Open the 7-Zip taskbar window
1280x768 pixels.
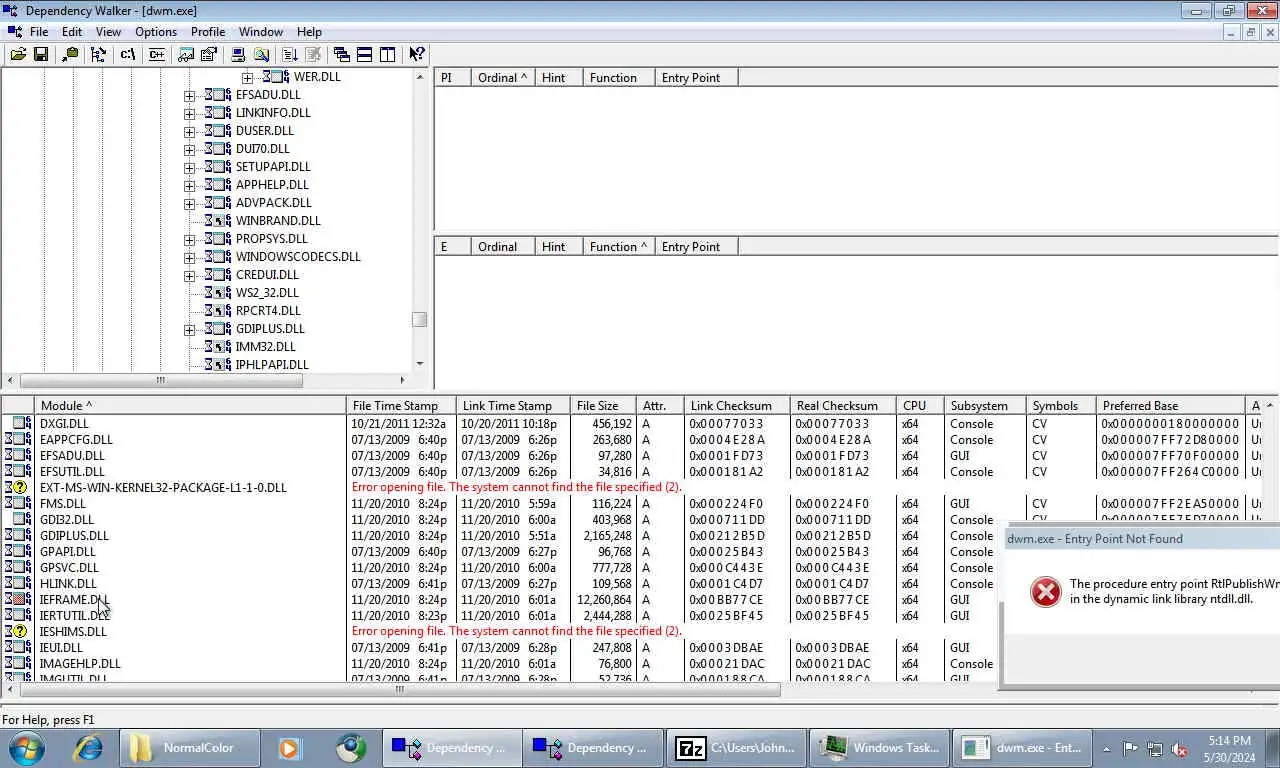(737, 747)
